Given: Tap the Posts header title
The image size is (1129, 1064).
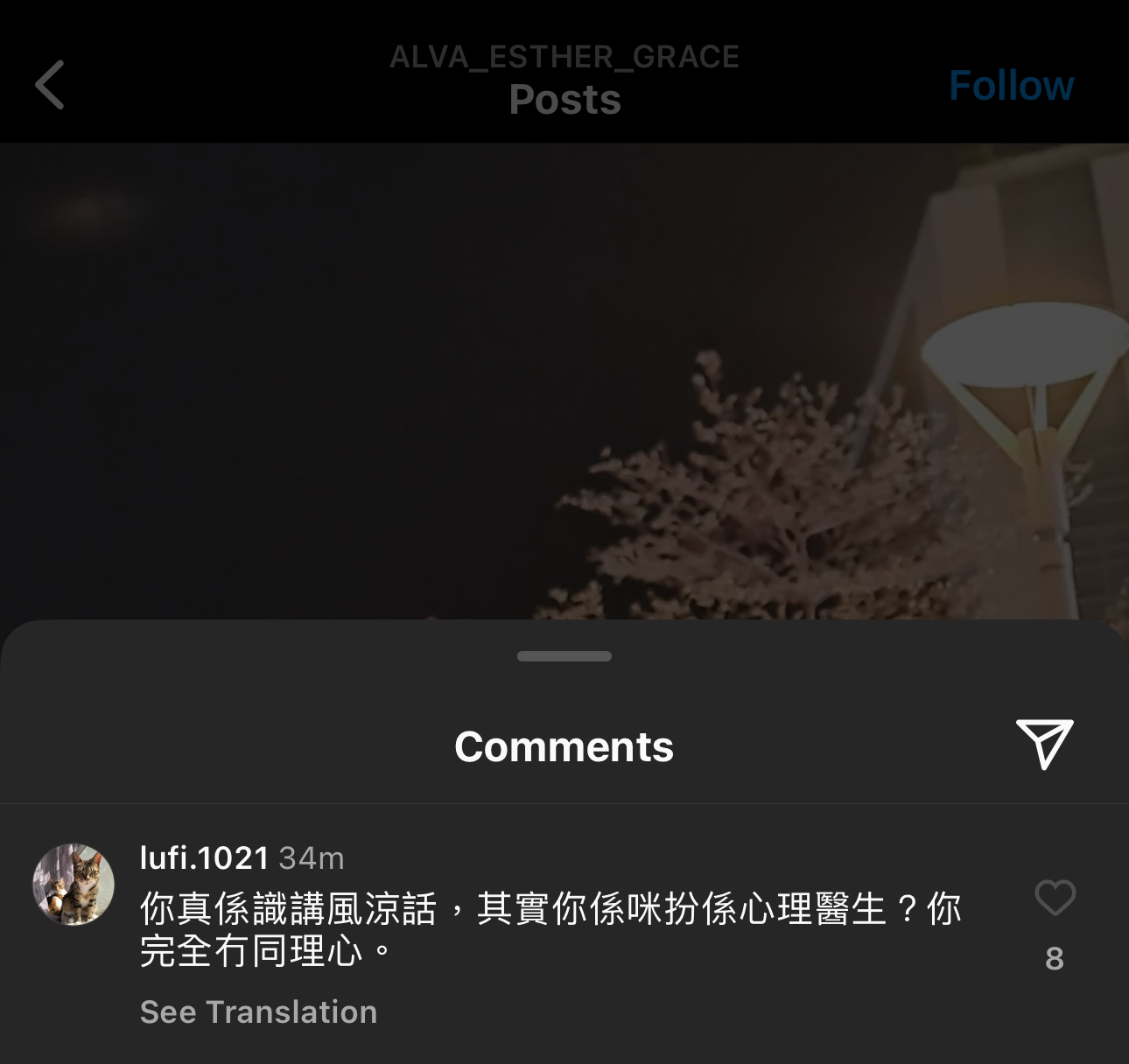Looking at the screenshot, I should click(x=564, y=99).
